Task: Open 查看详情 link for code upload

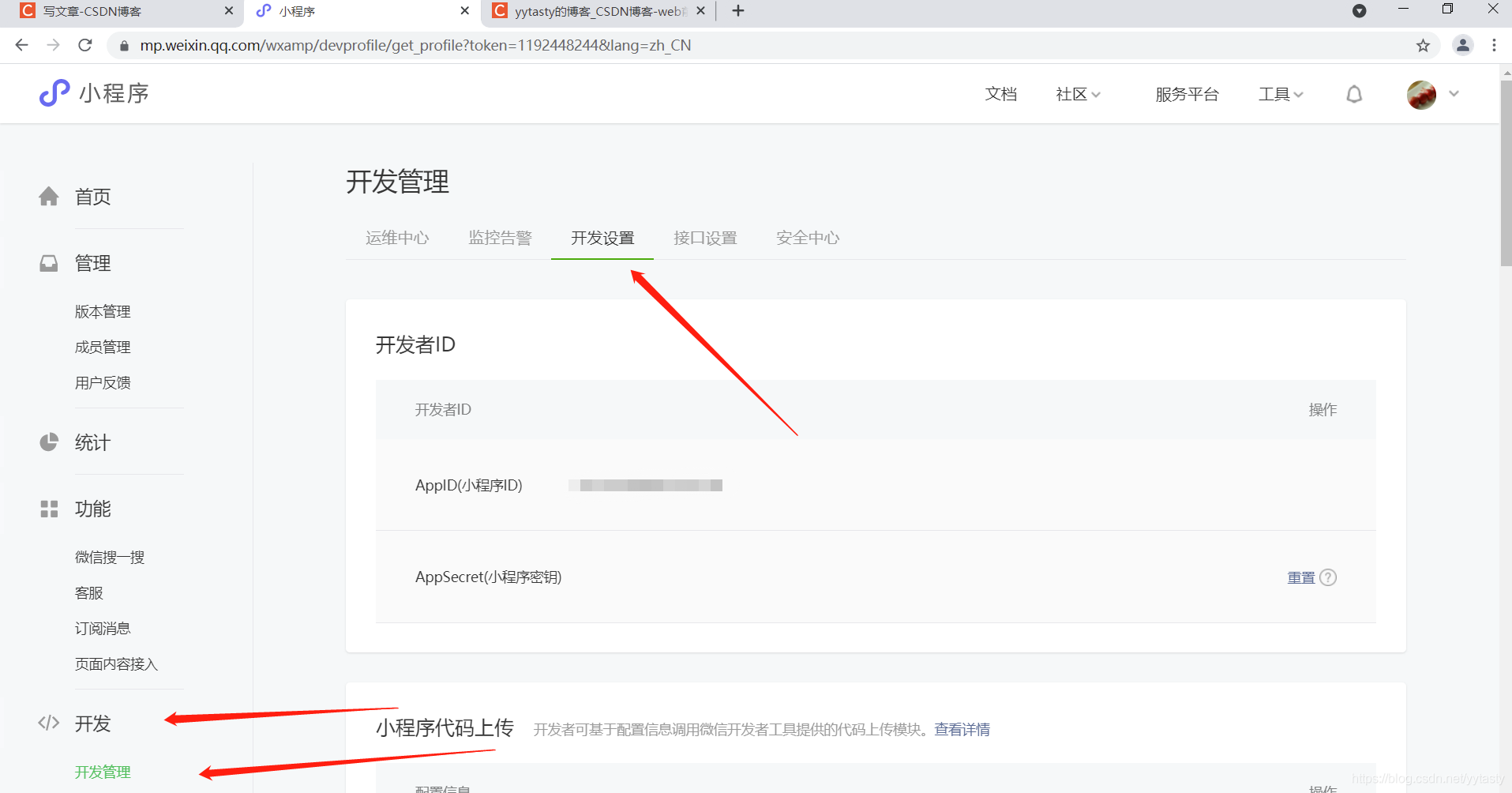Action: point(962,729)
